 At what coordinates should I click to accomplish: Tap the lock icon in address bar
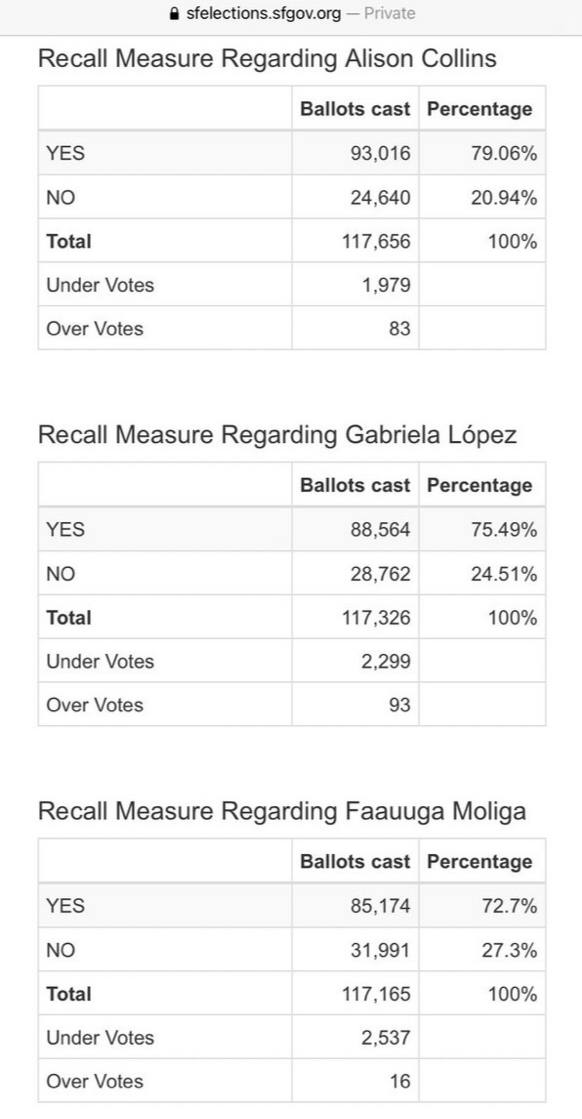(x=173, y=14)
